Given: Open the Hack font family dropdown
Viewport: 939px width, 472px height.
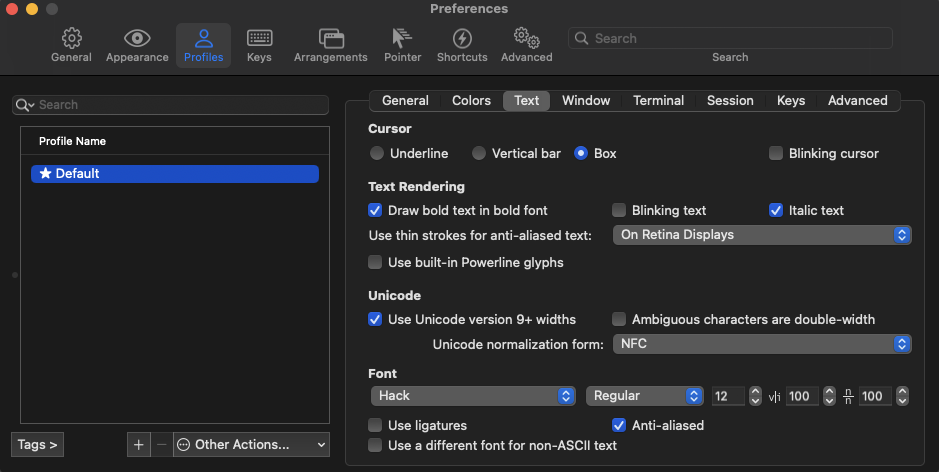Looking at the screenshot, I should click(x=473, y=396).
